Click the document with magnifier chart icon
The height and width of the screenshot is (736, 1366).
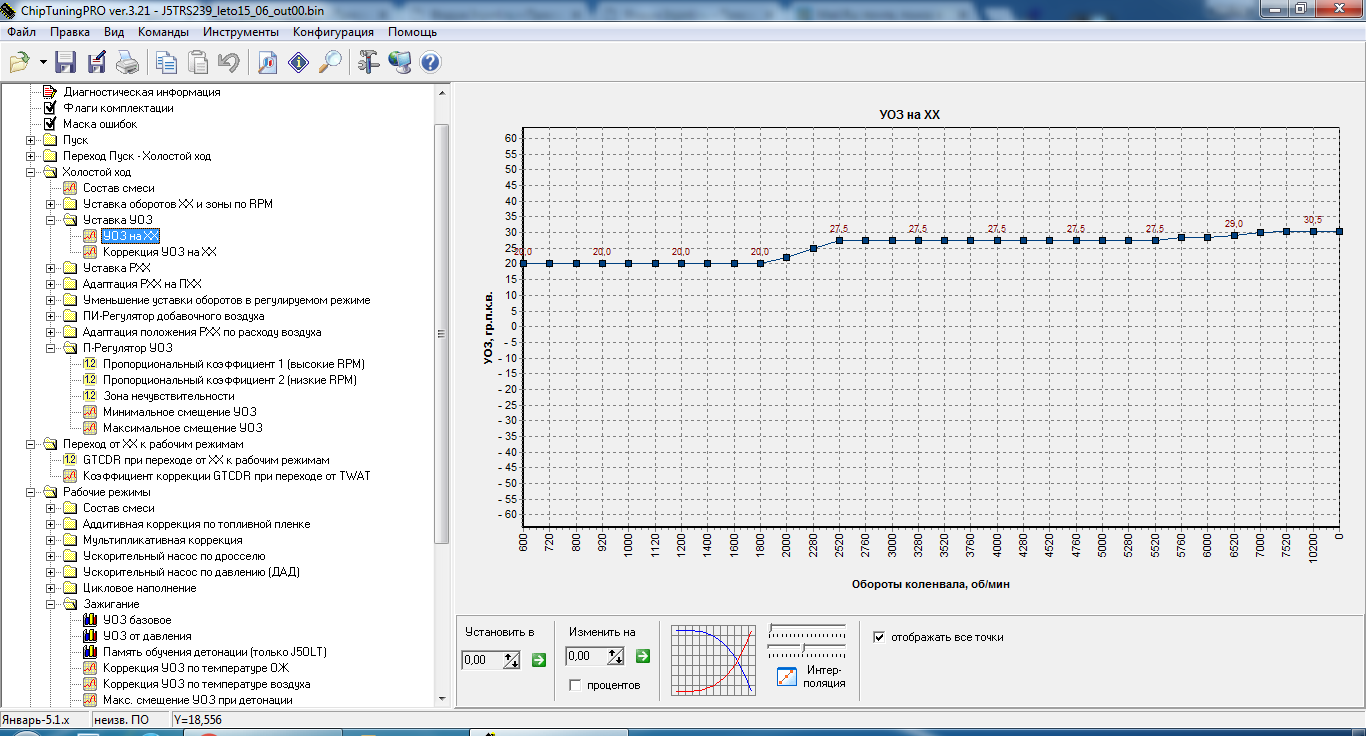coord(267,62)
